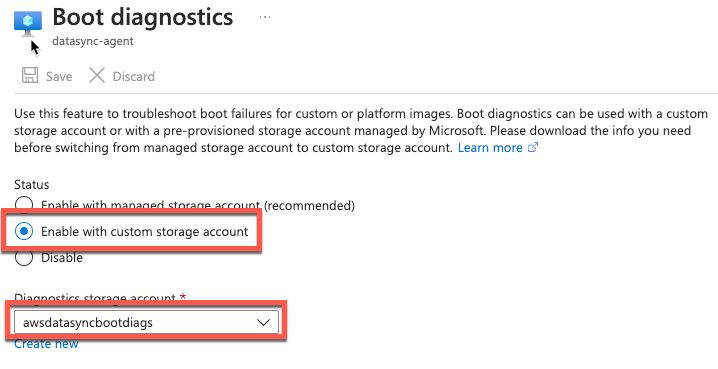Image resolution: width=718 pixels, height=369 pixels.
Task: Click the Boot diagnostics page title
Action: [143, 17]
